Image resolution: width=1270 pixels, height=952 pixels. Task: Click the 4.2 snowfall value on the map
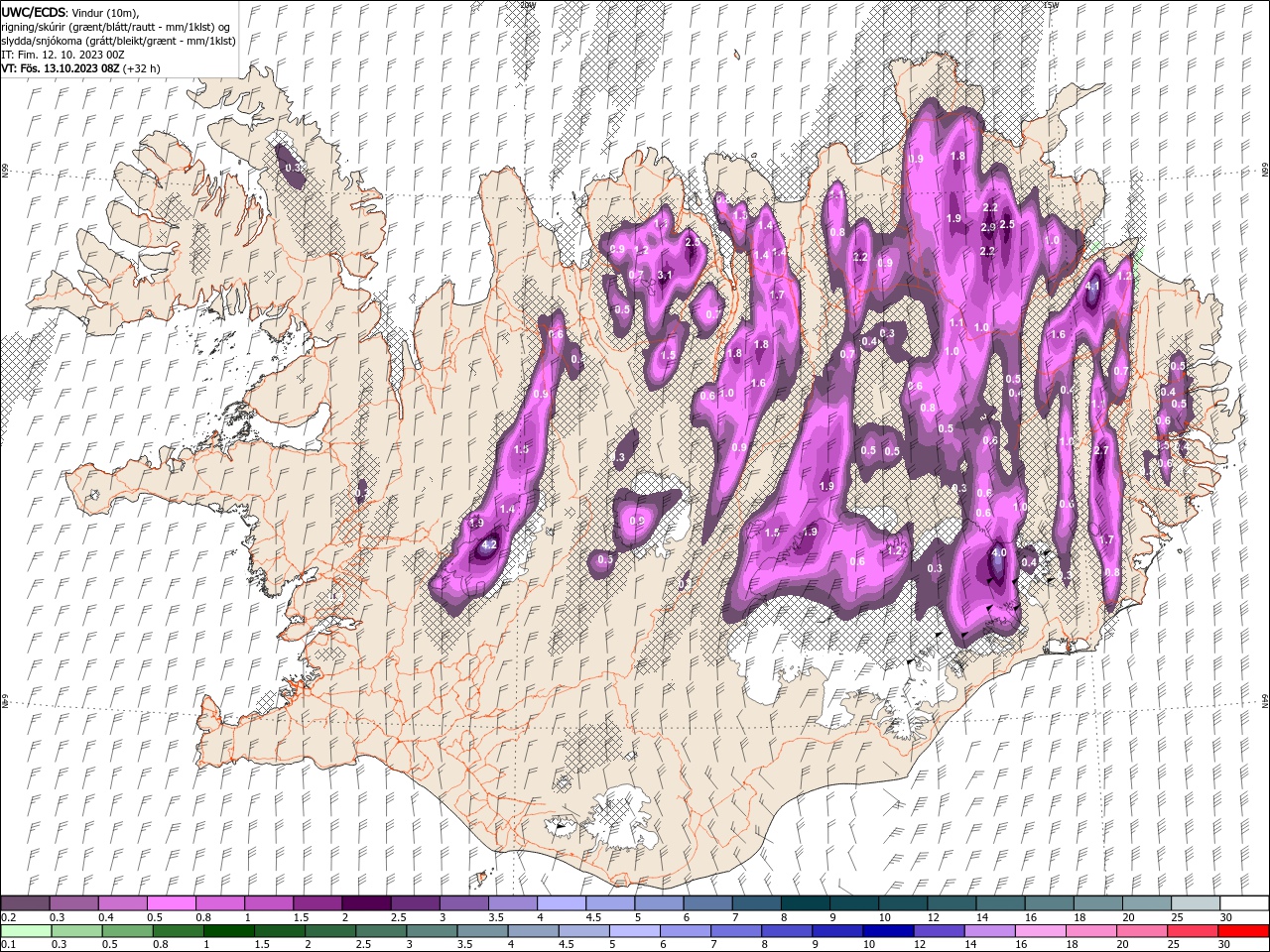pyautogui.click(x=488, y=544)
